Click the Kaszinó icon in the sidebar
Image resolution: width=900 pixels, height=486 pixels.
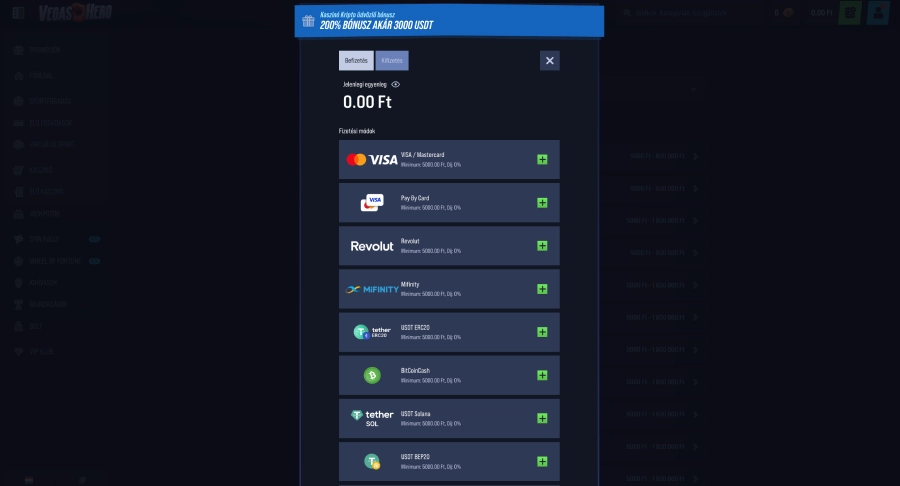pyautogui.click(x=18, y=170)
